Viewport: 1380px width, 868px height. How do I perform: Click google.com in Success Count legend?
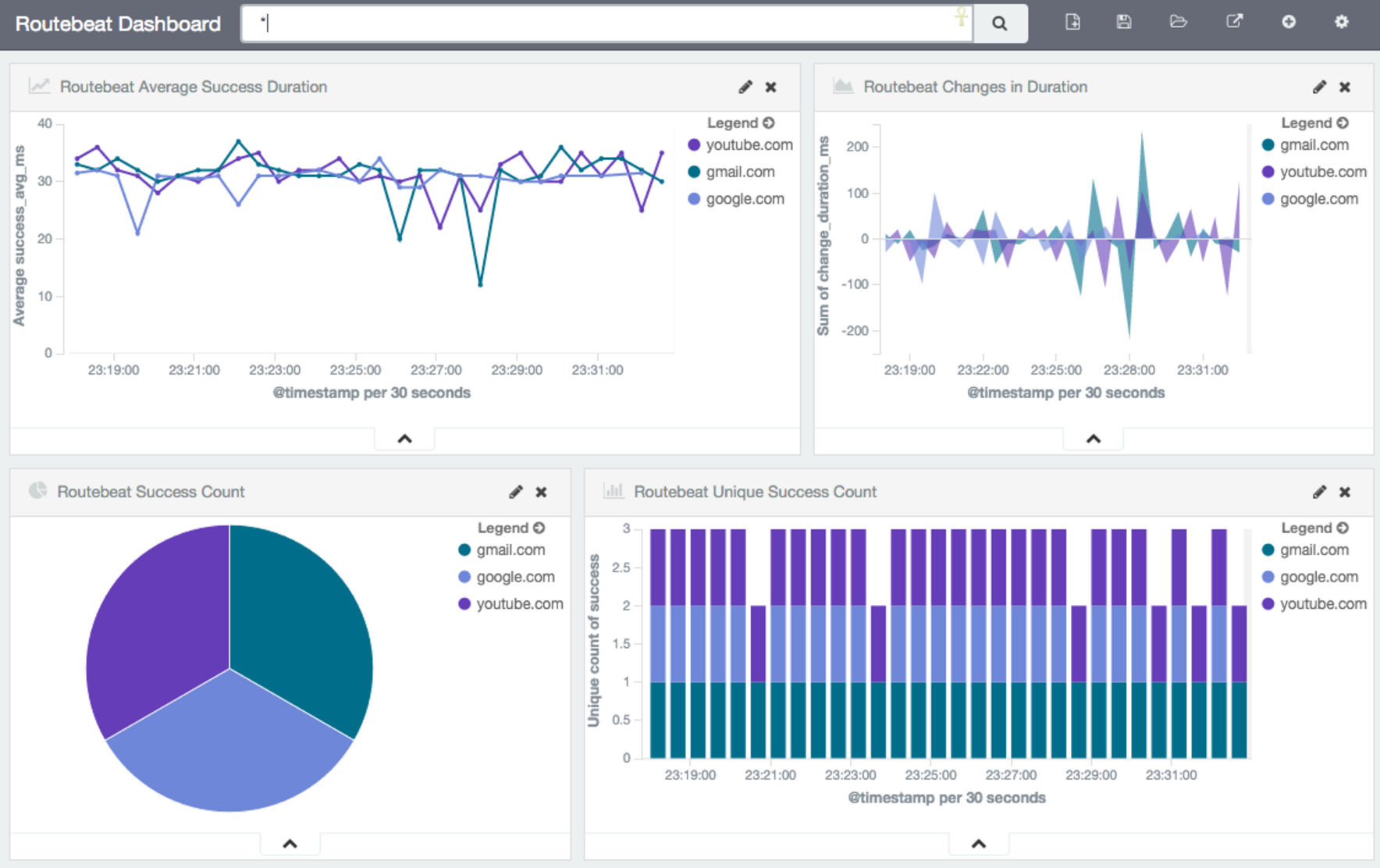pyautogui.click(x=515, y=577)
